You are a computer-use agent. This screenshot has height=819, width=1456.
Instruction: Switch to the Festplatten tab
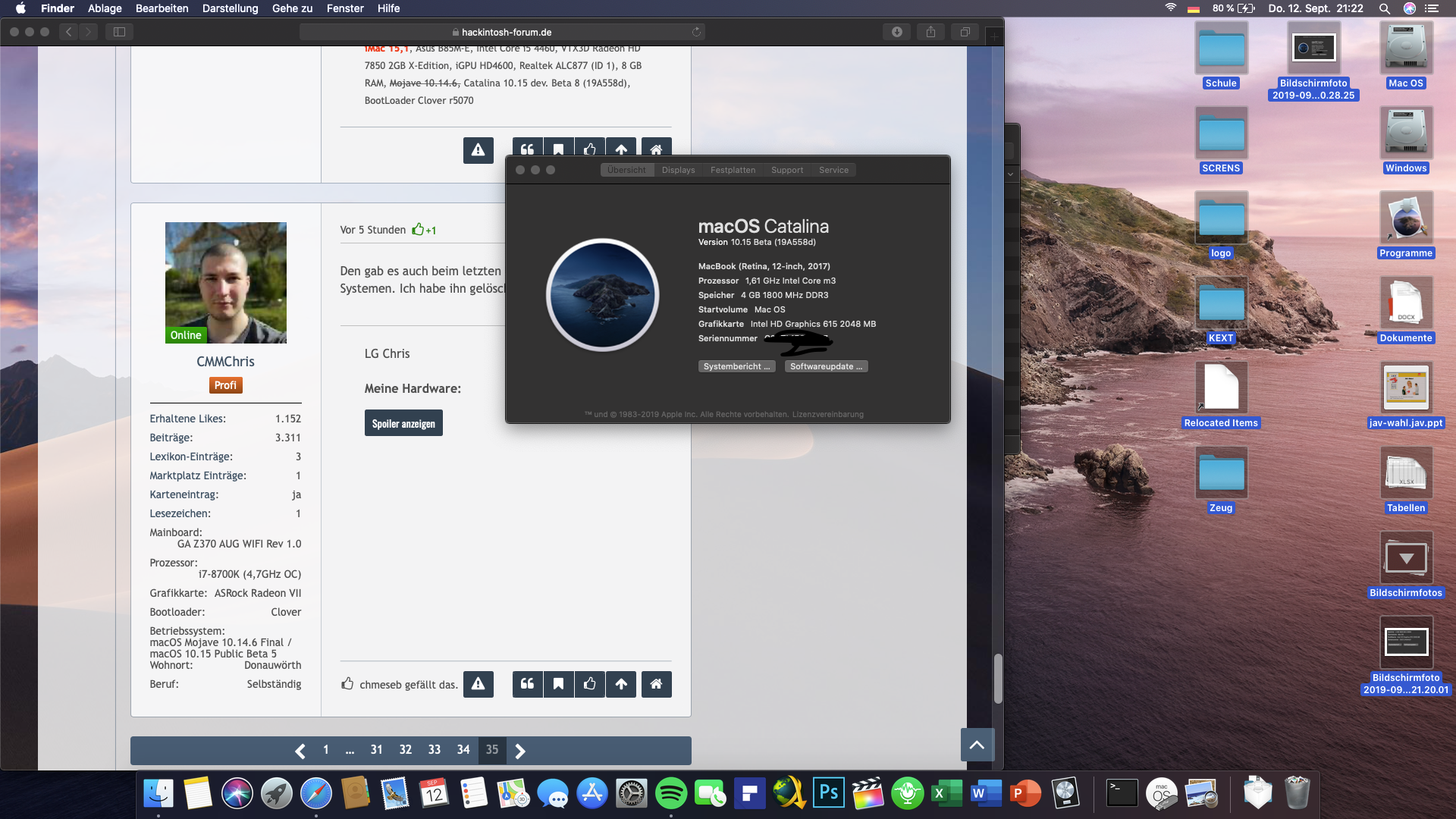(733, 170)
